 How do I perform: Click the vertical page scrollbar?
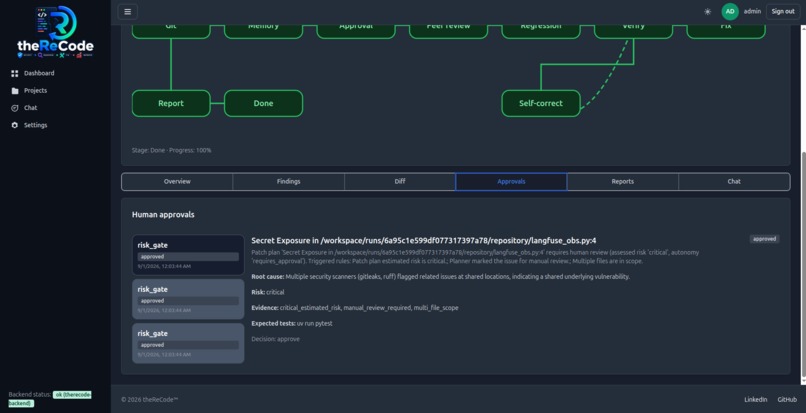point(803,267)
